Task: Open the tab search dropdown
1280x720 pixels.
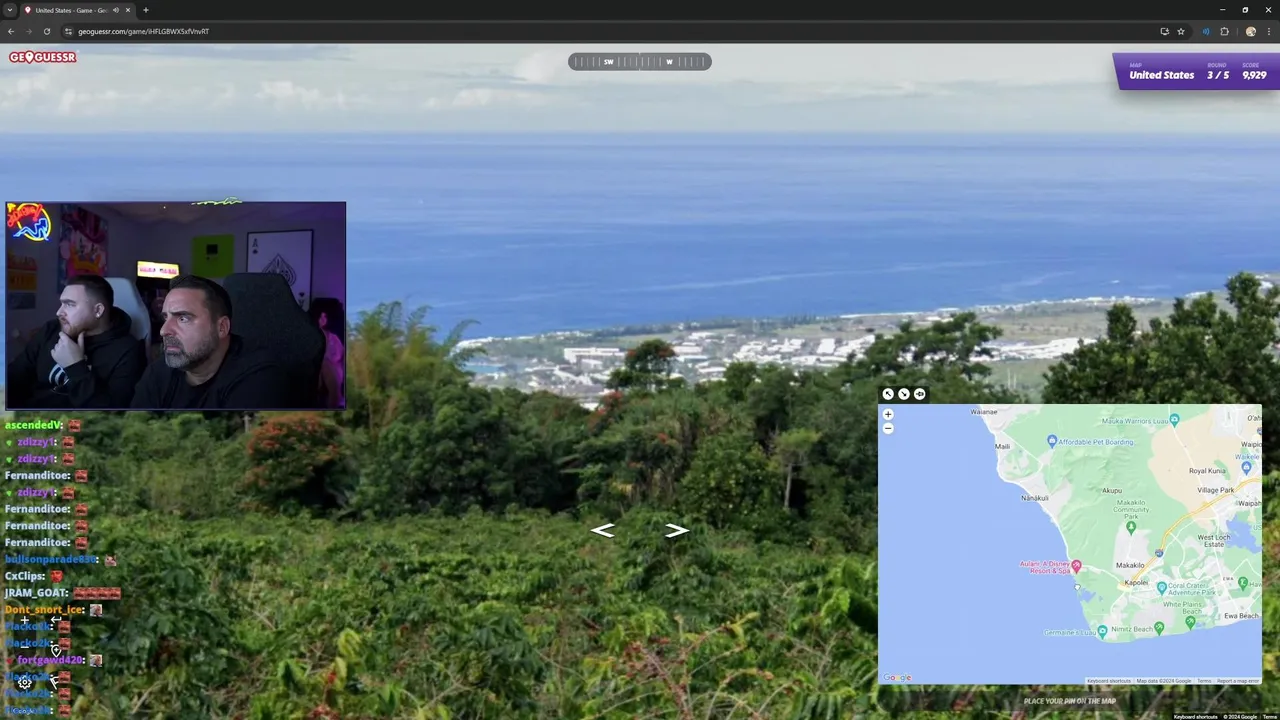Action: [x=9, y=10]
